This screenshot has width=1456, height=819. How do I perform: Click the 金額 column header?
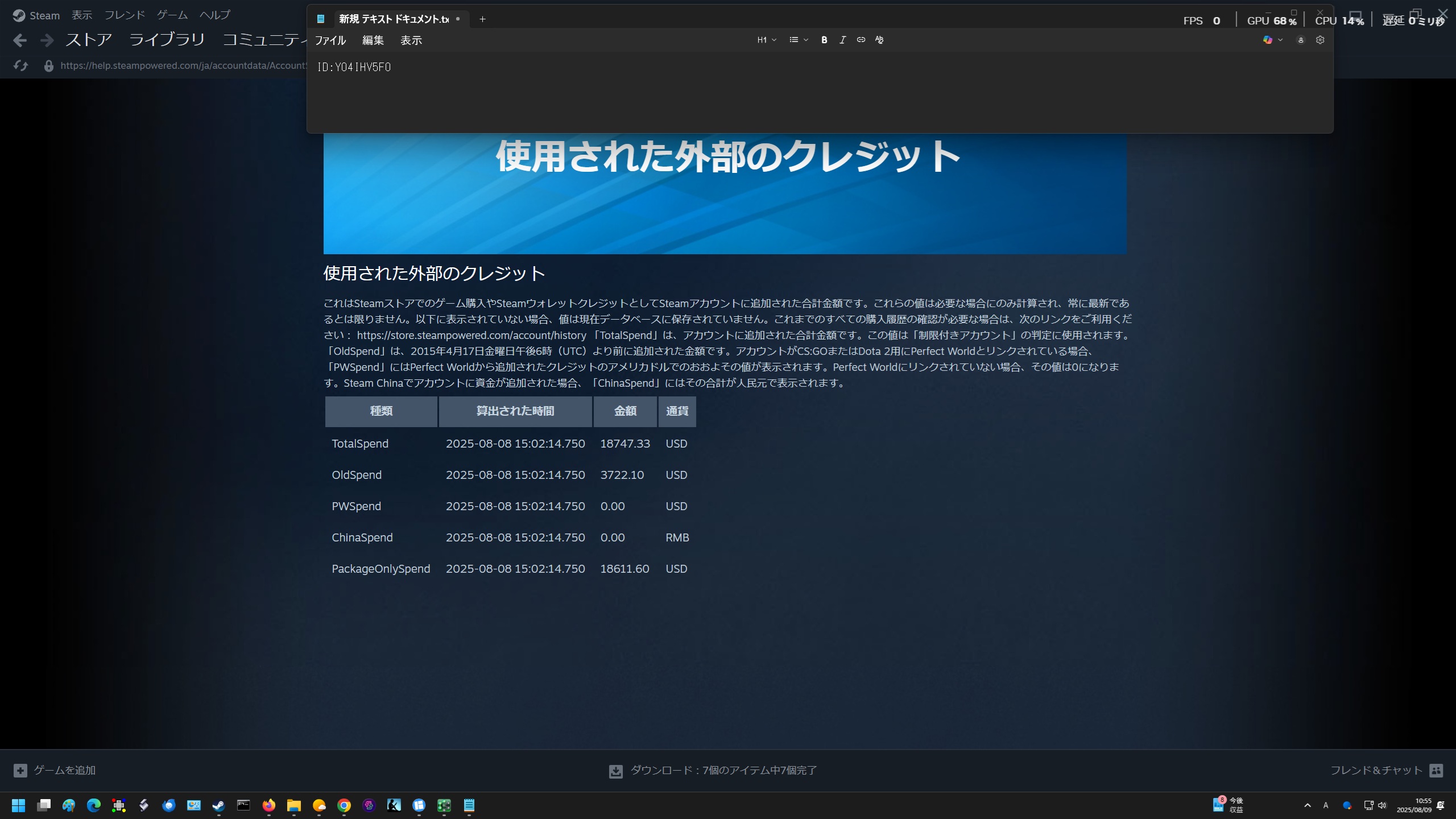coord(625,411)
